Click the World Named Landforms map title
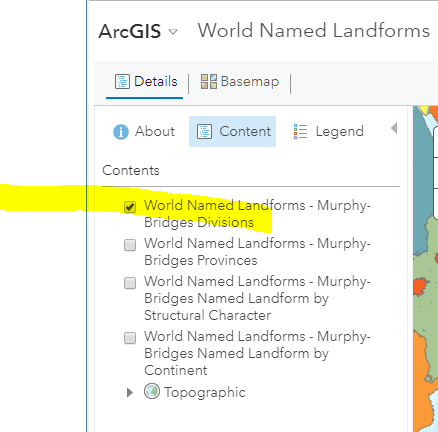Viewport: 438px width, 432px height. coord(314,30)
